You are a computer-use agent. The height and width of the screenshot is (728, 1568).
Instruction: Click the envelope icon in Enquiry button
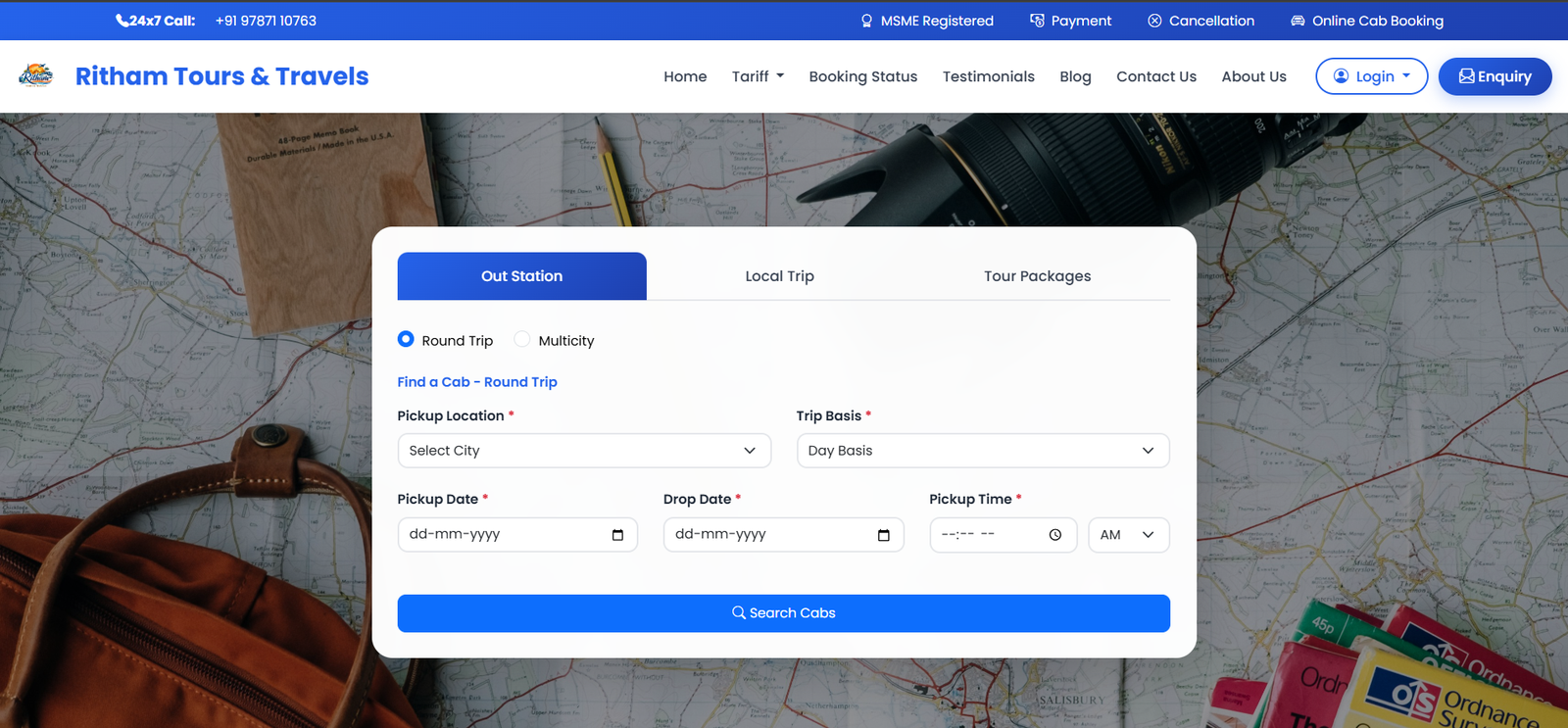click(1466, 76)
